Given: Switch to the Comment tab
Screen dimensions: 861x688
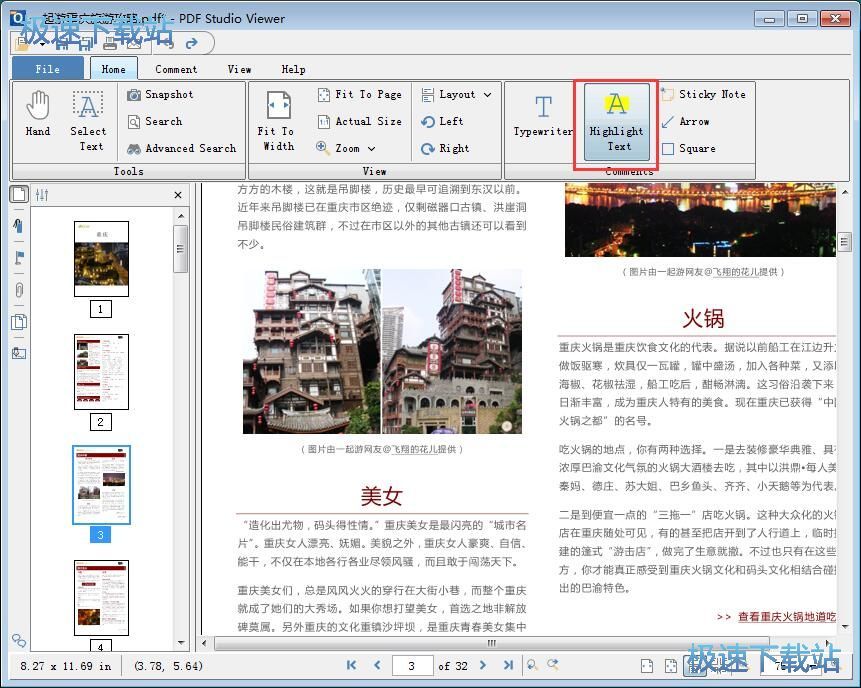Looking at the screenshot, I should pos(176,69).
